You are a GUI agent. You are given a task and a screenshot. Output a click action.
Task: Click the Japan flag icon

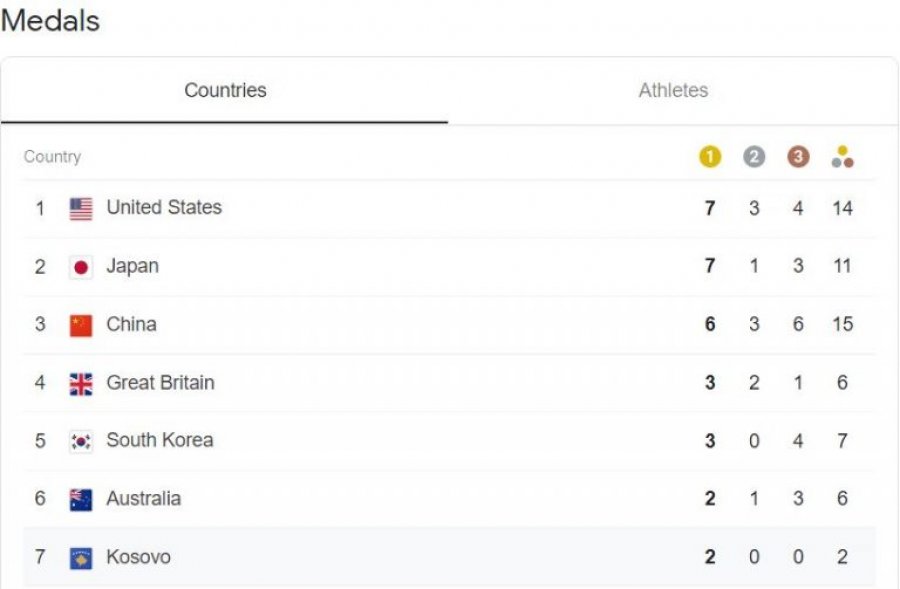(80, 267)
